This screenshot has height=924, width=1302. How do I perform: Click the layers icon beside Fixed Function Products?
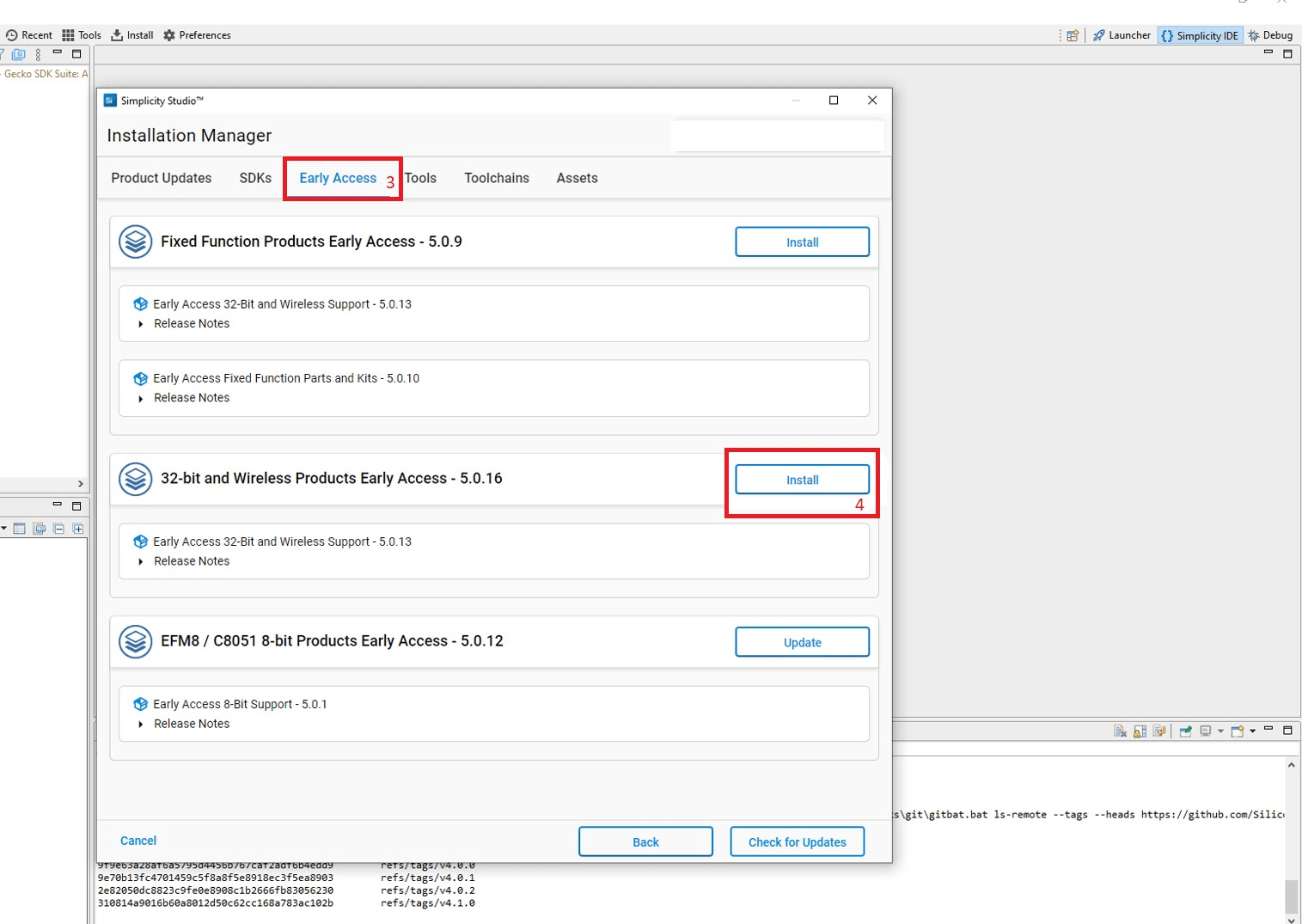(136, 242)
